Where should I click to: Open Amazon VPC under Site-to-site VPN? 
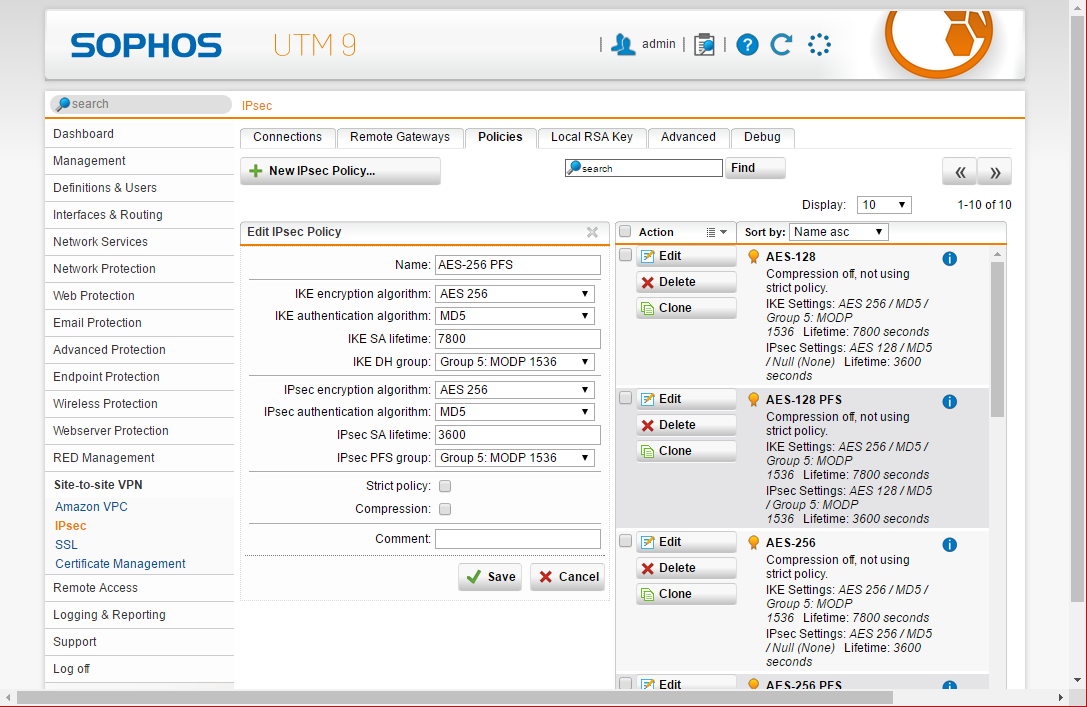pyautogui.click(x=92, y=507)
